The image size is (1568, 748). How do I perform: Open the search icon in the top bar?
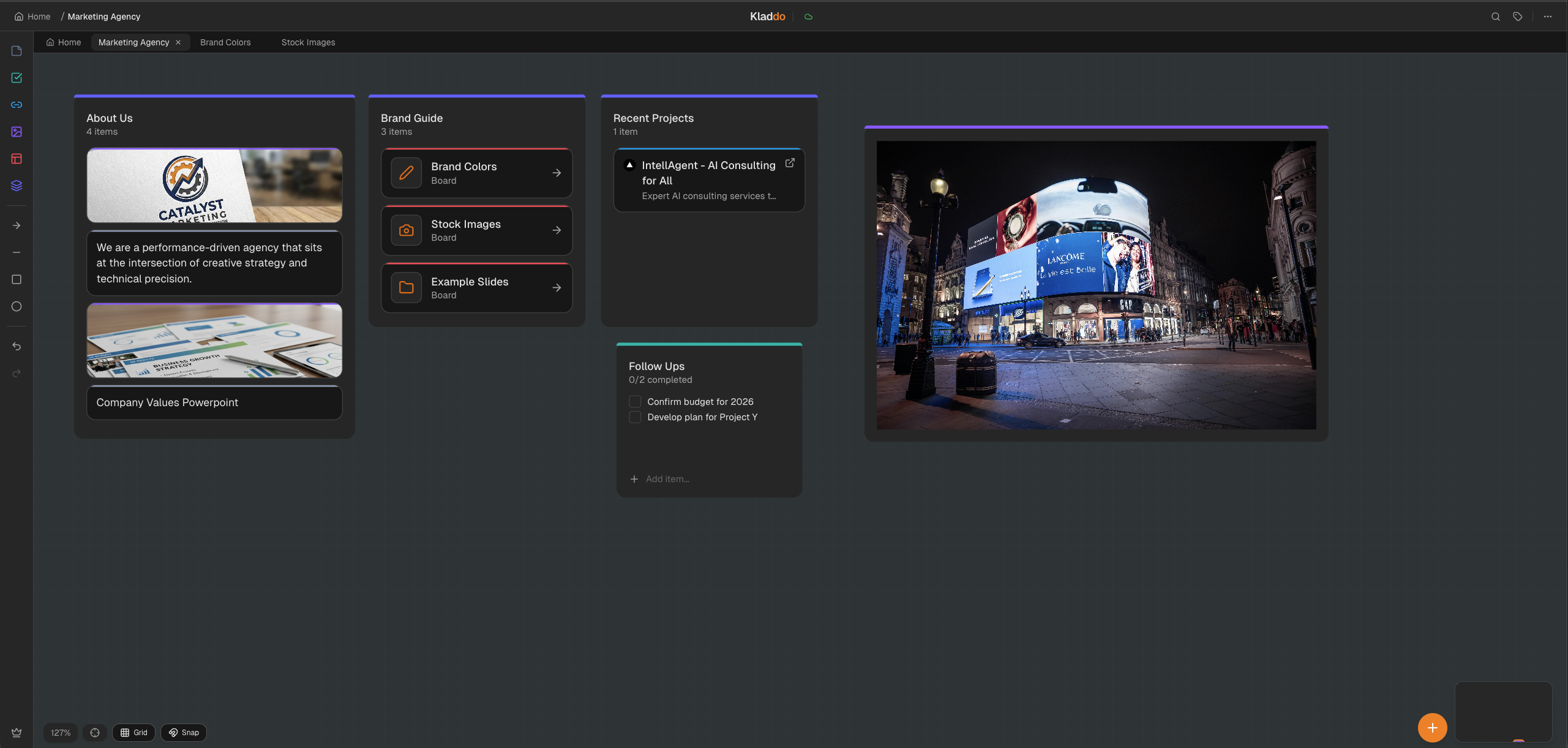[1495, 17]
